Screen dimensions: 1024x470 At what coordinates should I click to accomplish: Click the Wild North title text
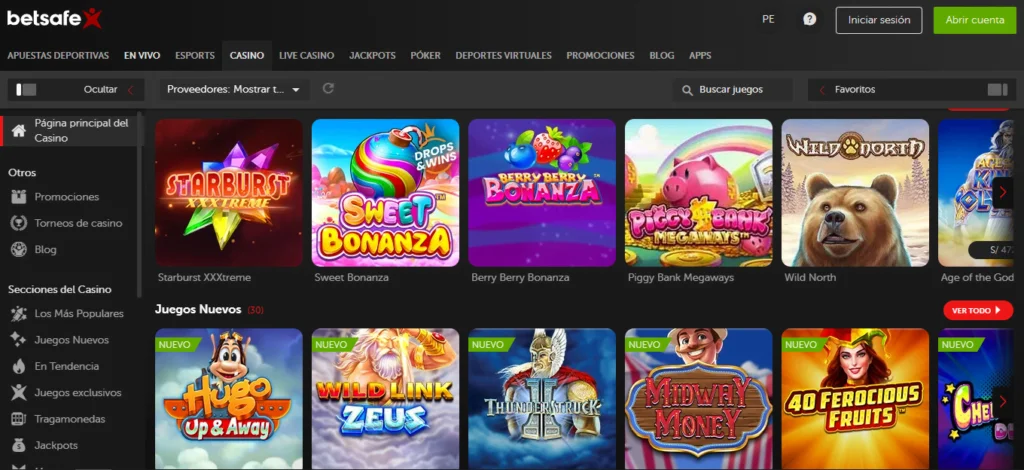pyautogui.click(x=810, y=277)
